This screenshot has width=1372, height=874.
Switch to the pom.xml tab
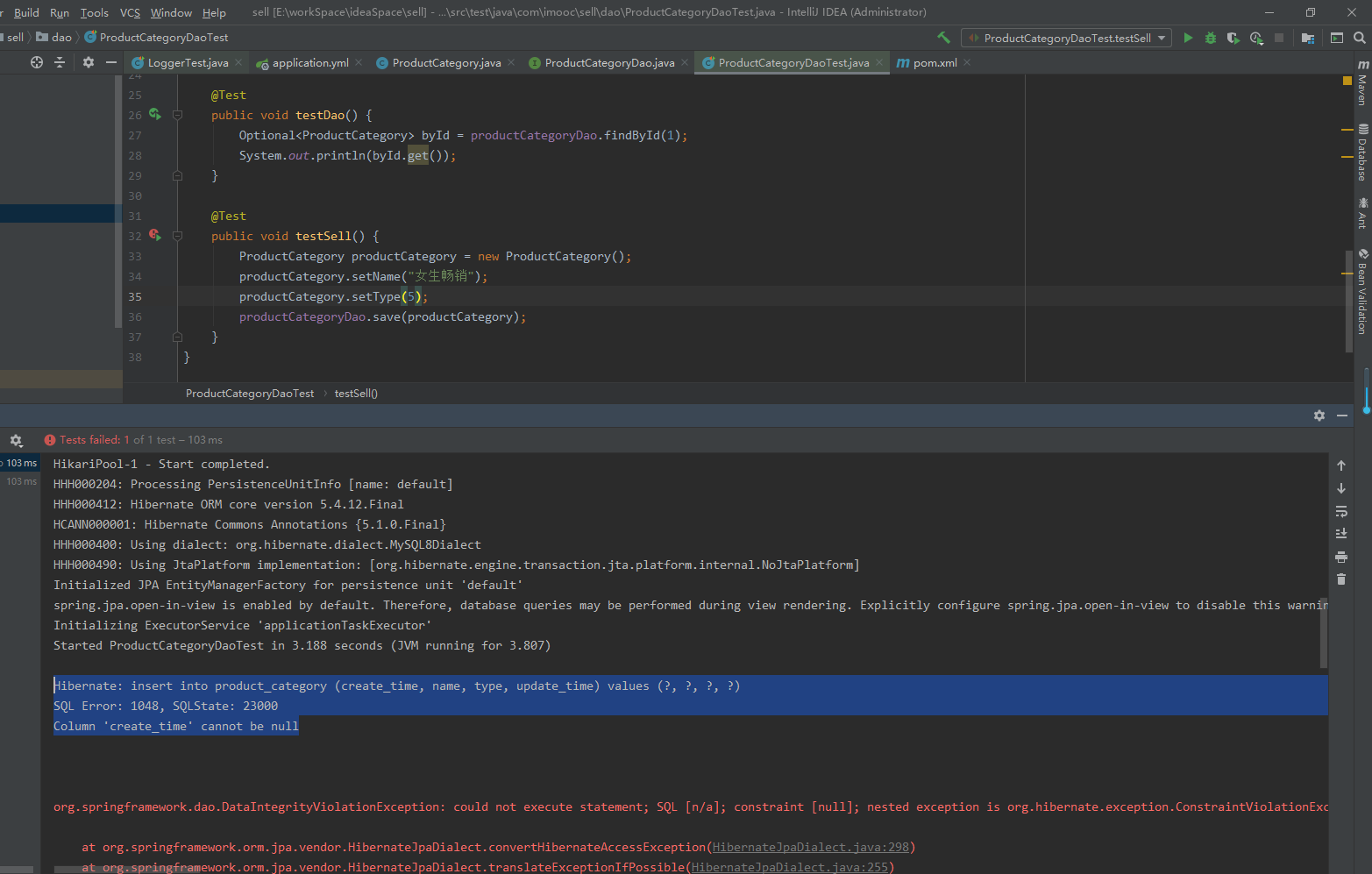935,62
